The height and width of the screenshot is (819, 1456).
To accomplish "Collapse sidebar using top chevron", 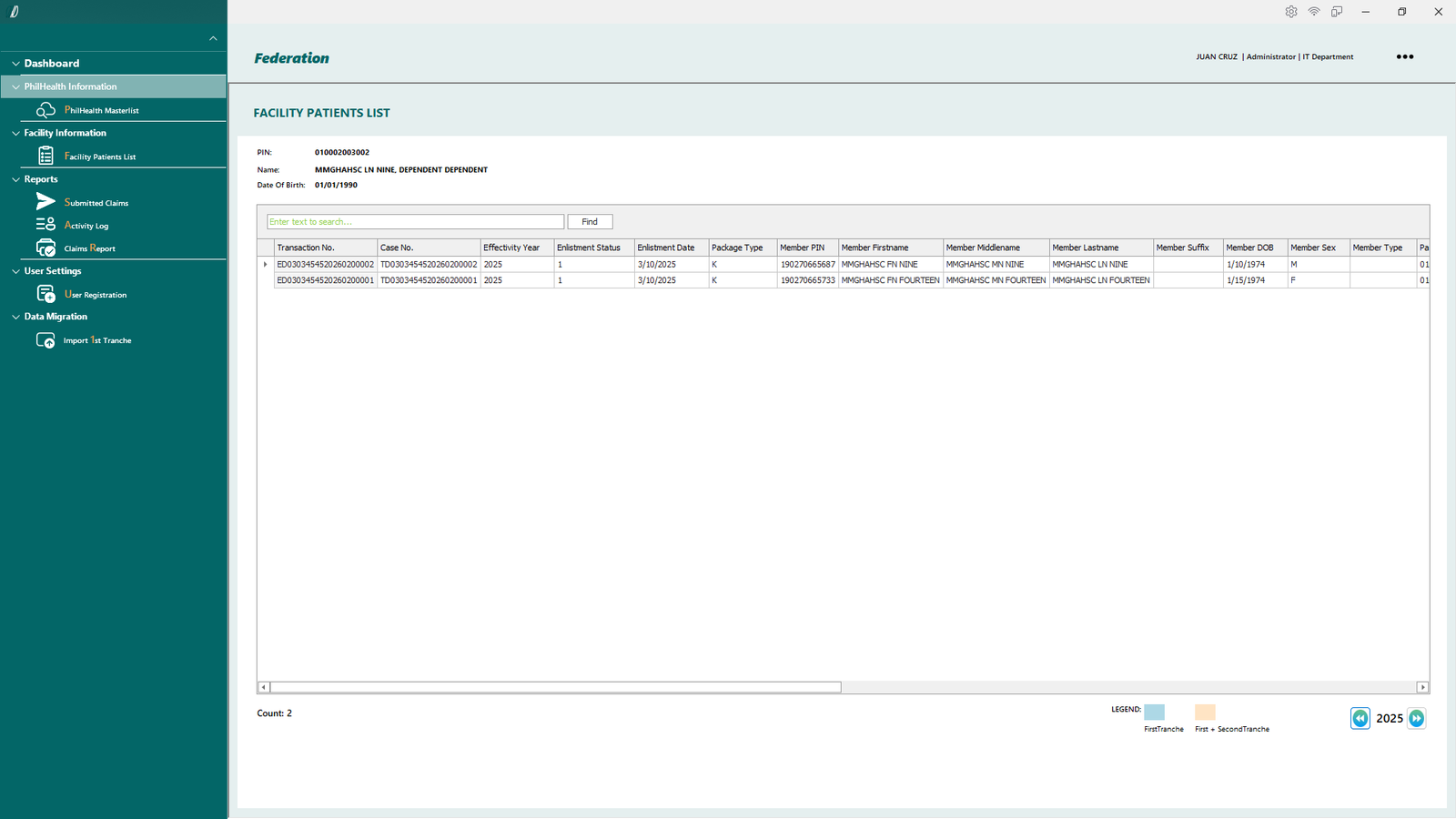I will (213, 38).
